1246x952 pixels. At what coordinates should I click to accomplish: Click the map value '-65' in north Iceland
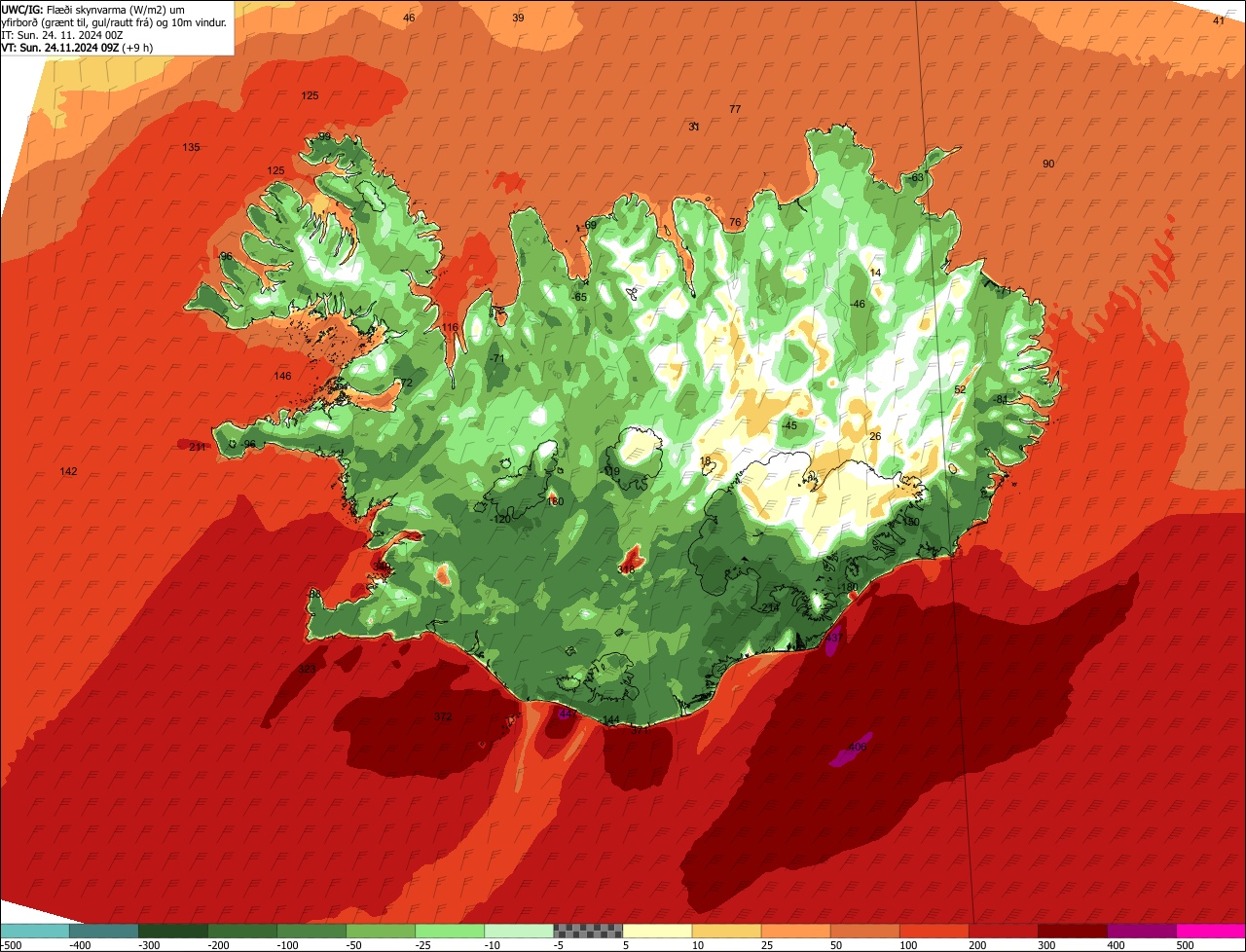[x=579, y=297]
